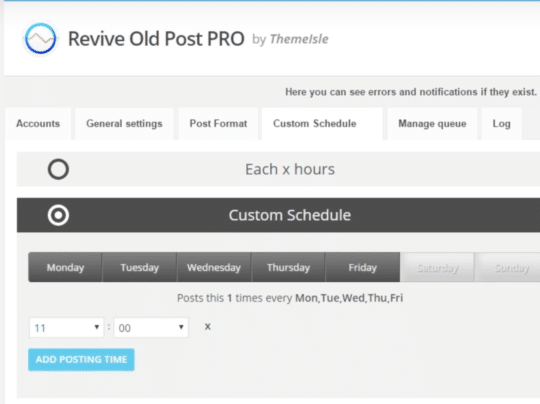Click the errors and notifications message
The height and width of the screenshot is (404, 540).
click(411, 92)
